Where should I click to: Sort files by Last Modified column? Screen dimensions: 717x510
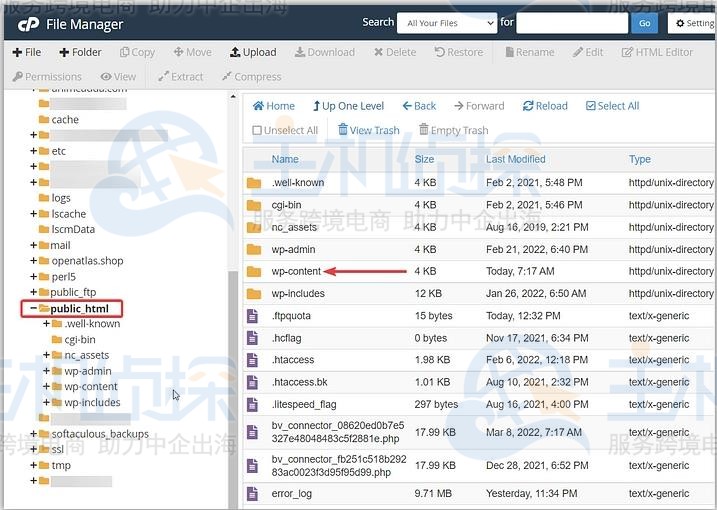tap(515, 159)
